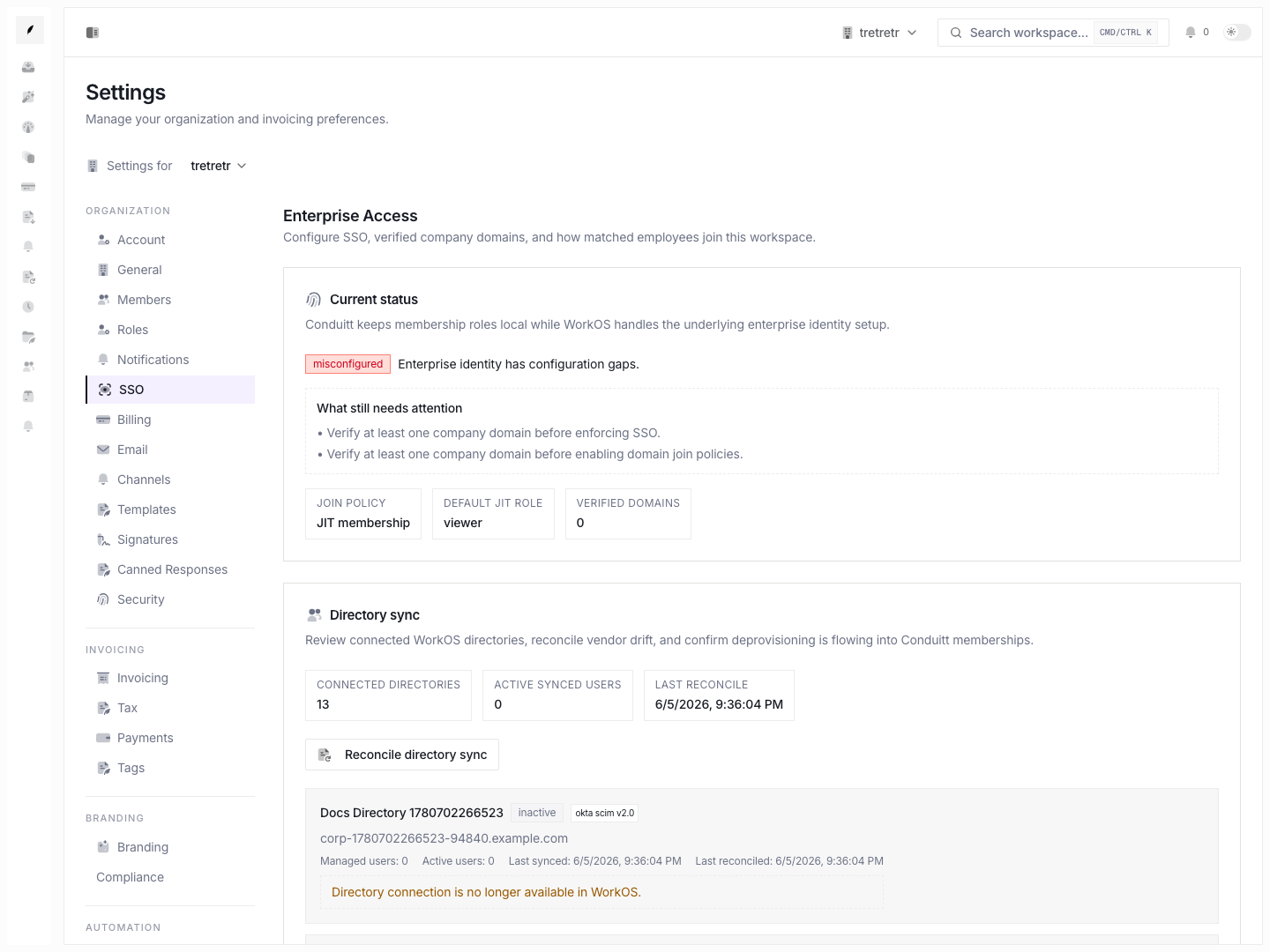
Task: Open notifications bell beside the 0 counter
Action: click(1191, 33)
